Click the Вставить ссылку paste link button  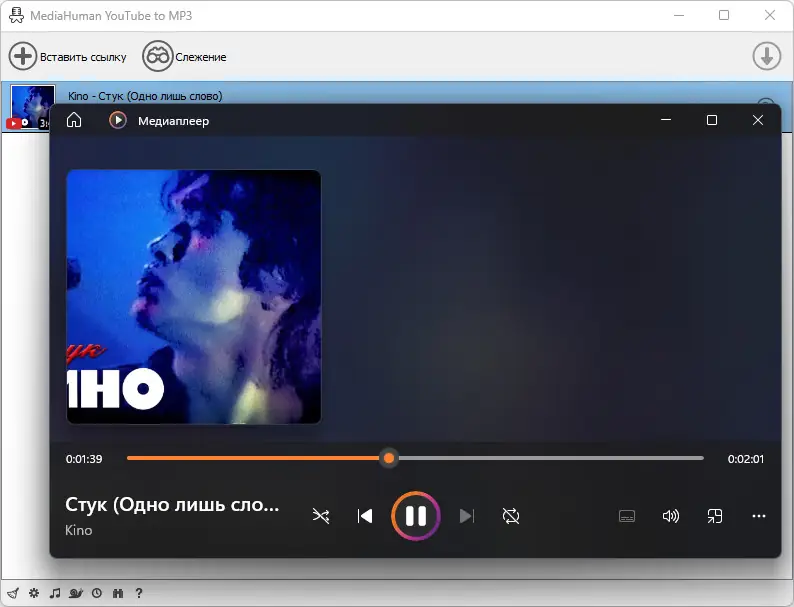click(67, 56)
